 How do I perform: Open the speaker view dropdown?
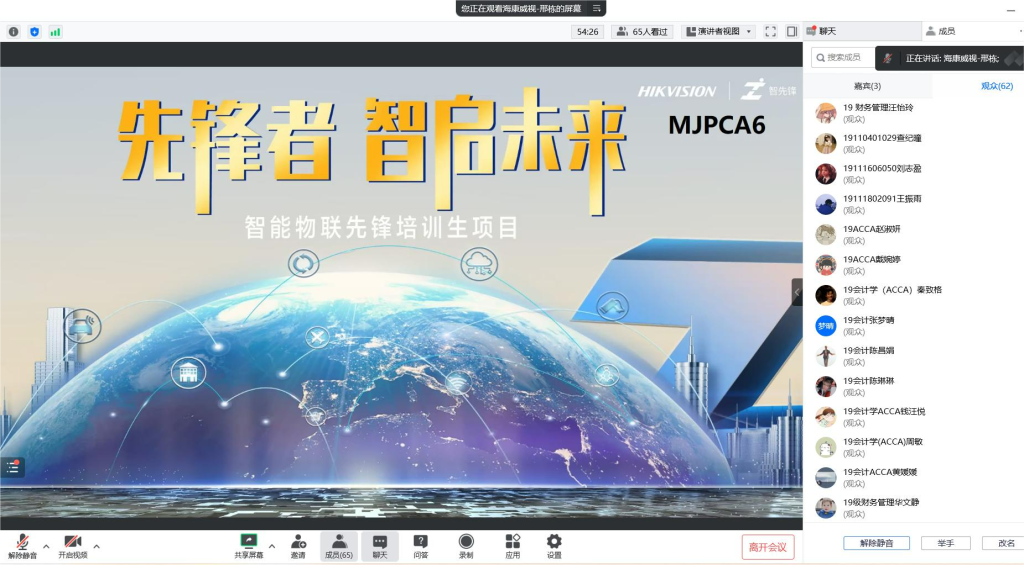coord(718,32)
